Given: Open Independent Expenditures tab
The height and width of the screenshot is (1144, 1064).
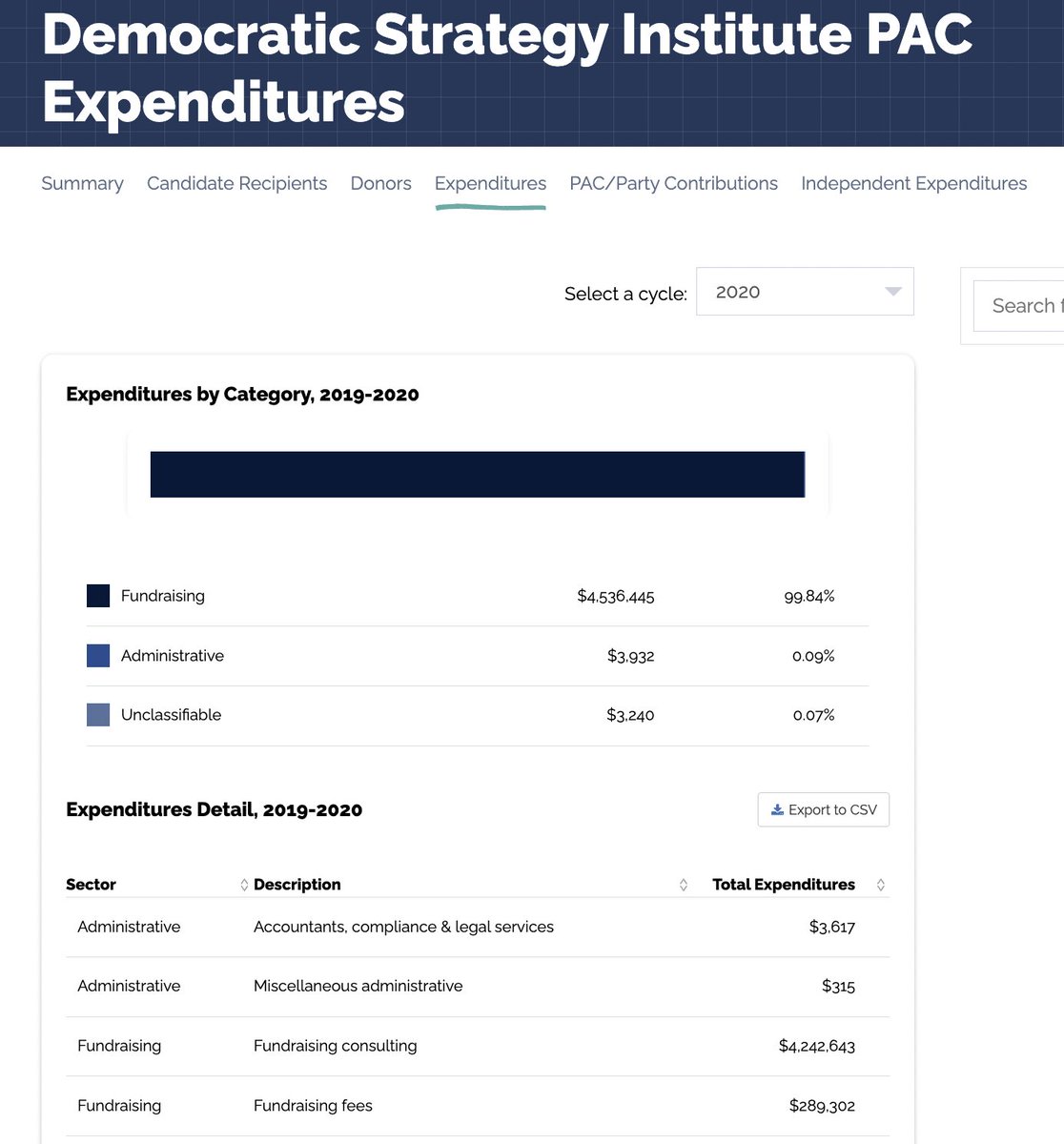Looking at the screenshot, I should [x=913, y=183].
